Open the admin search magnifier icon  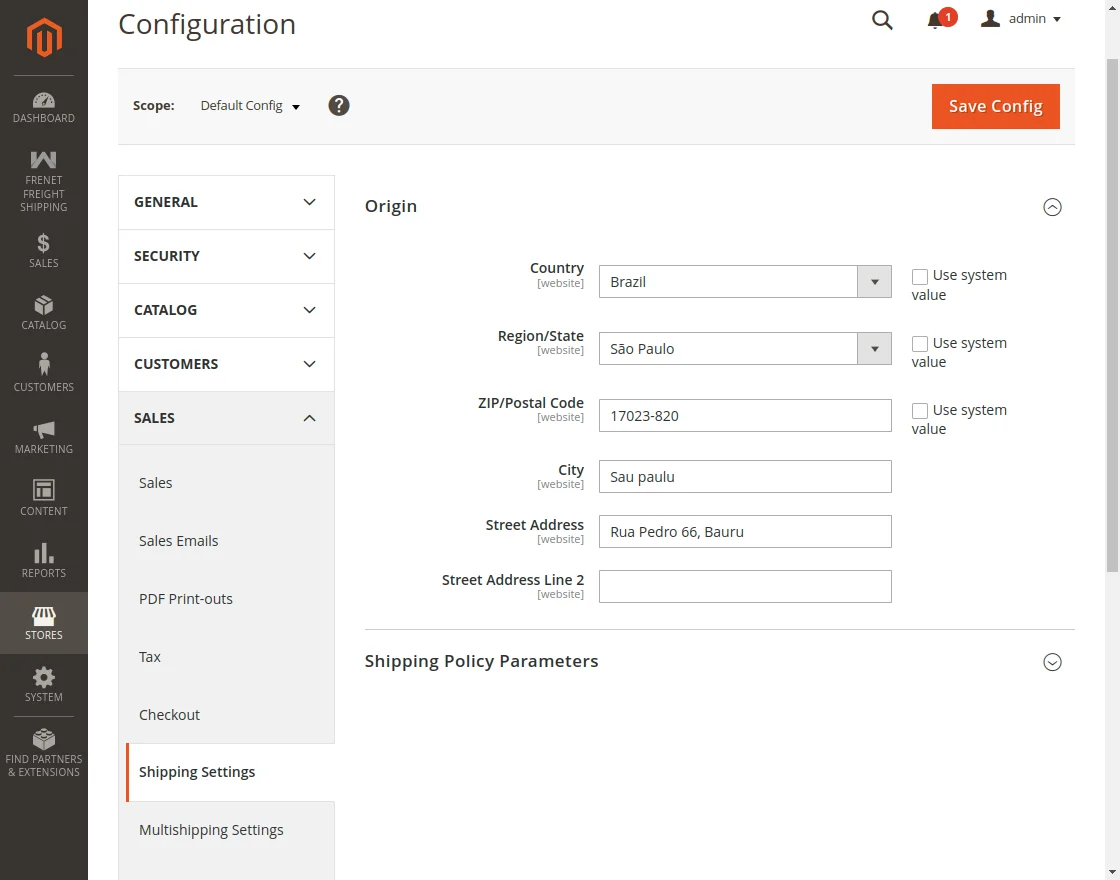881,20
